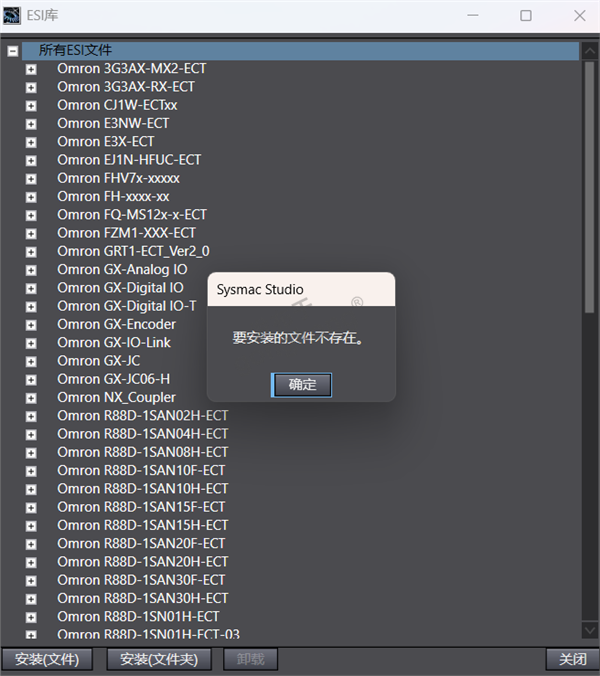Viewport: 600px width, 676px height.
Task: Maximize the ESI库 window
Action: coord(525,16)
